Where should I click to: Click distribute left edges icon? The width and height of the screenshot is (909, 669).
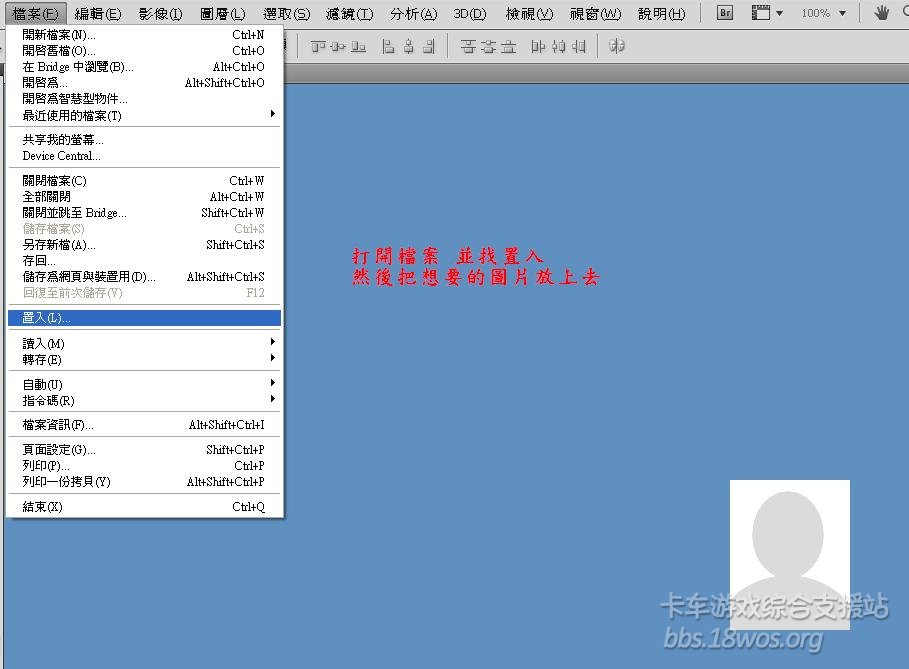click(539, 46)
